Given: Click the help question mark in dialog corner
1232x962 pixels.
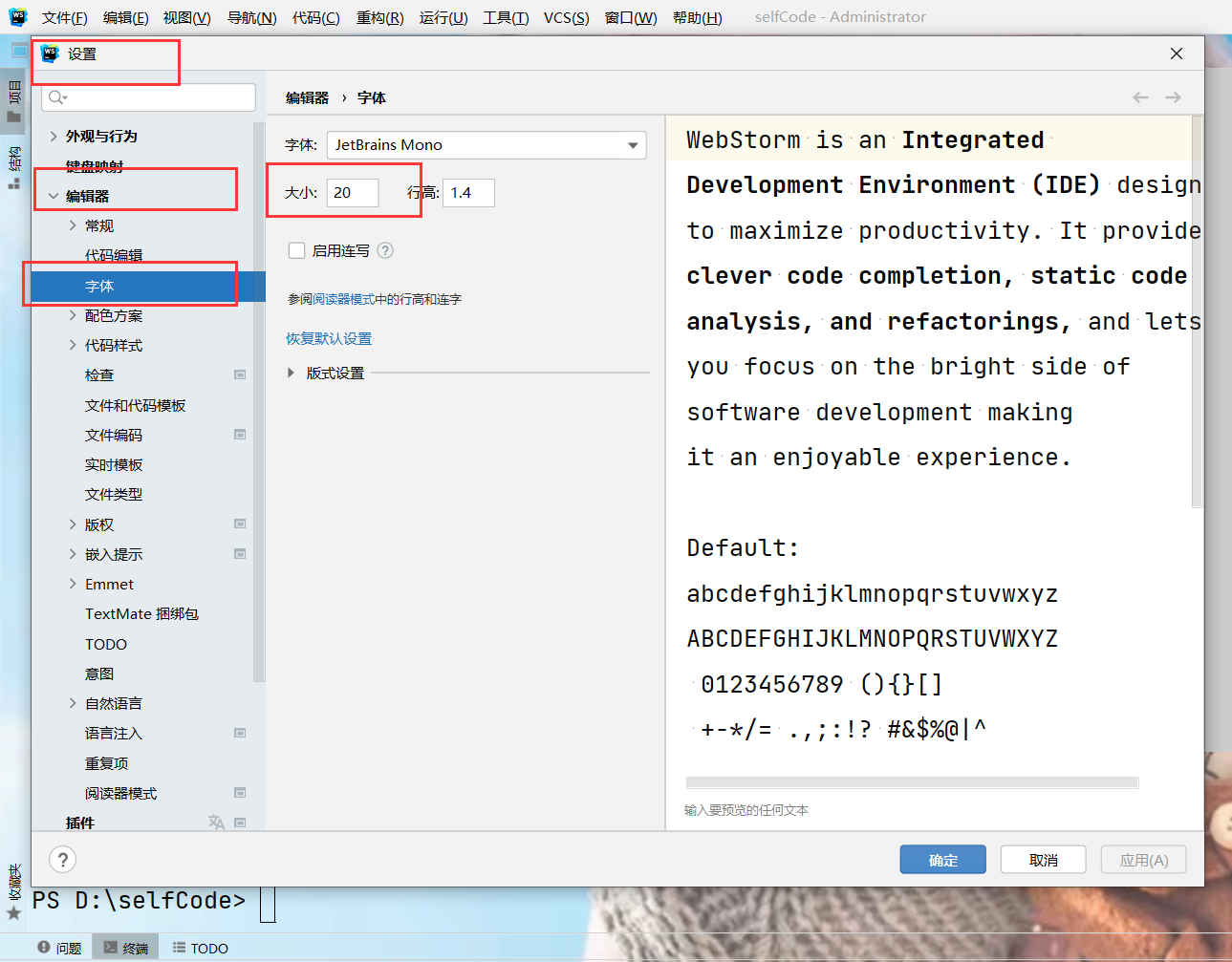Looking at the screenshot, I should tap(62, 859).
